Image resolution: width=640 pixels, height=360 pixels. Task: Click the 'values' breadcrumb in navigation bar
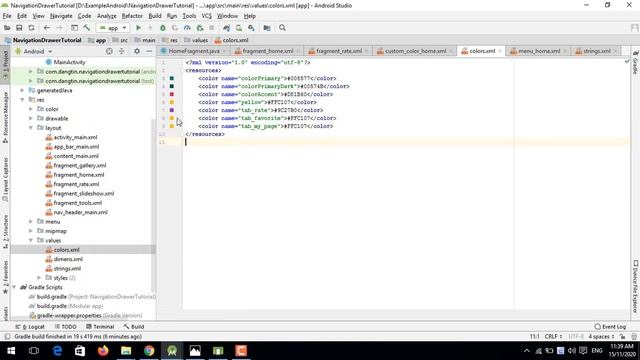coord(196,40)
